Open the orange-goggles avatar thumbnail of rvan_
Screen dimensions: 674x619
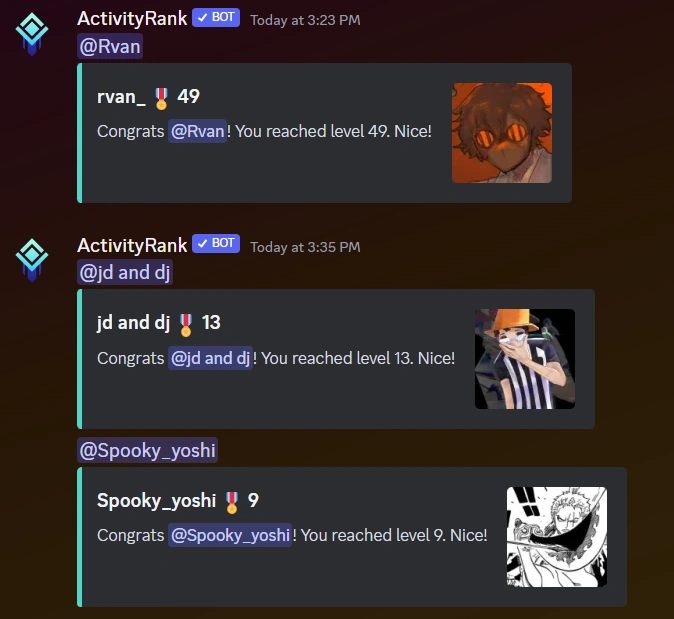tap(502, 133)
